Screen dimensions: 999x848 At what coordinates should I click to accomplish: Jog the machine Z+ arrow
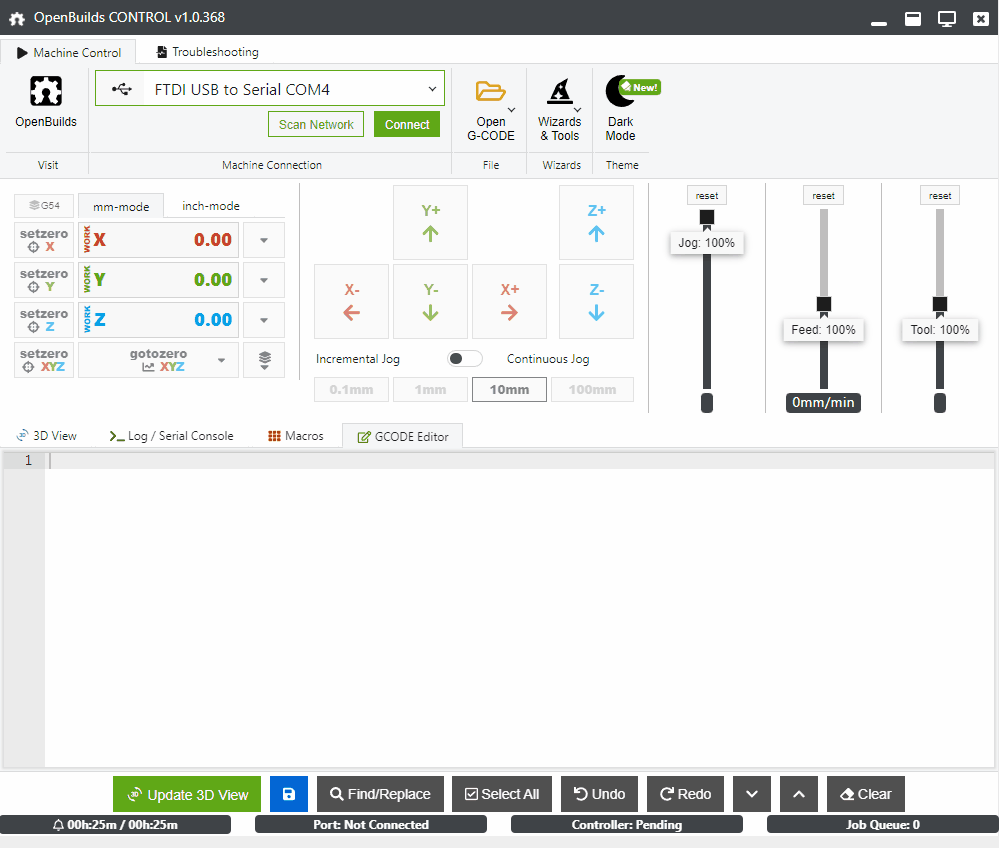pyautogui.click(x=596, y=222)
